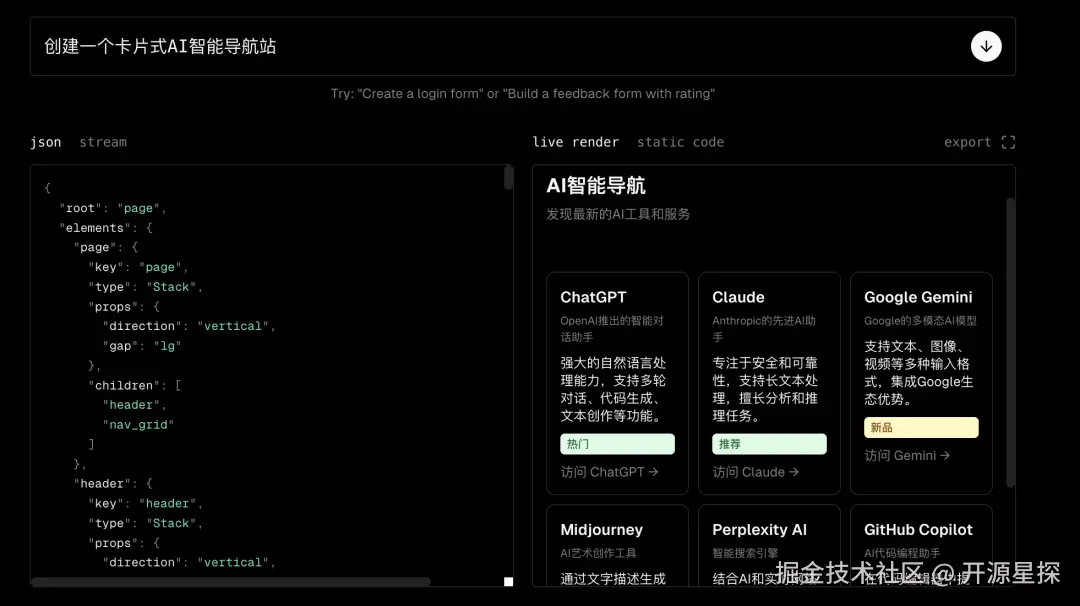Click the 推荐 badge on Claude card

point(769,444)
